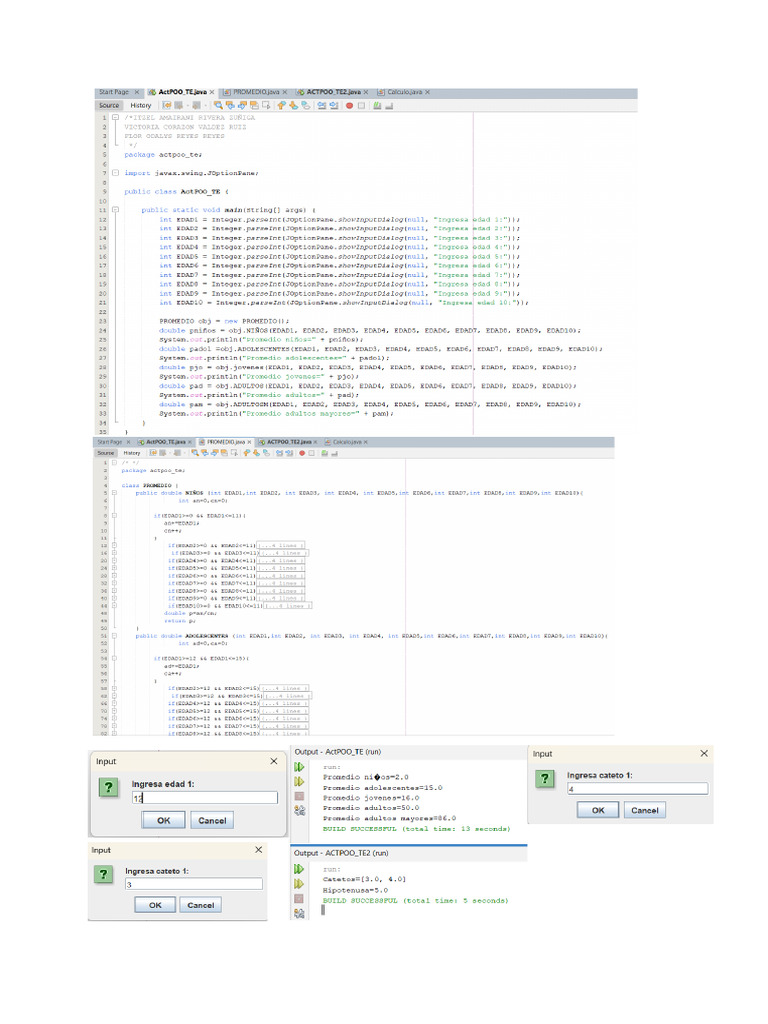
Task: Click the Re-run icon in ActPOO_TE output
Action: point(298,766)
